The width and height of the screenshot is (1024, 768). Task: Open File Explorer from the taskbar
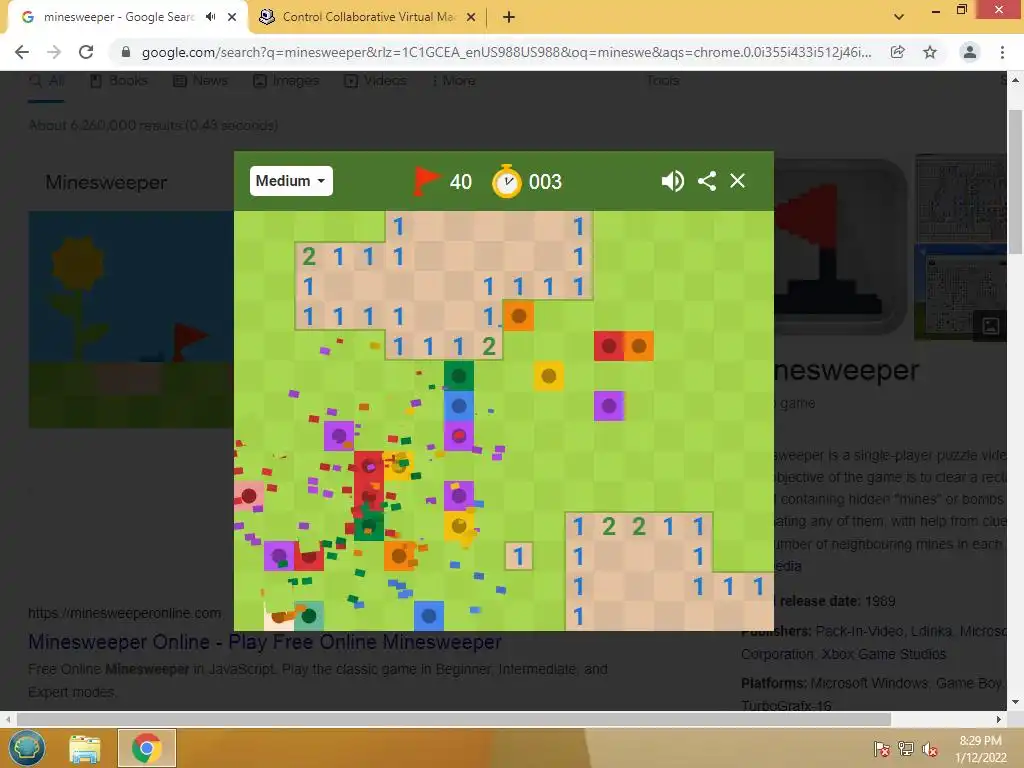(x=85, y=749)
